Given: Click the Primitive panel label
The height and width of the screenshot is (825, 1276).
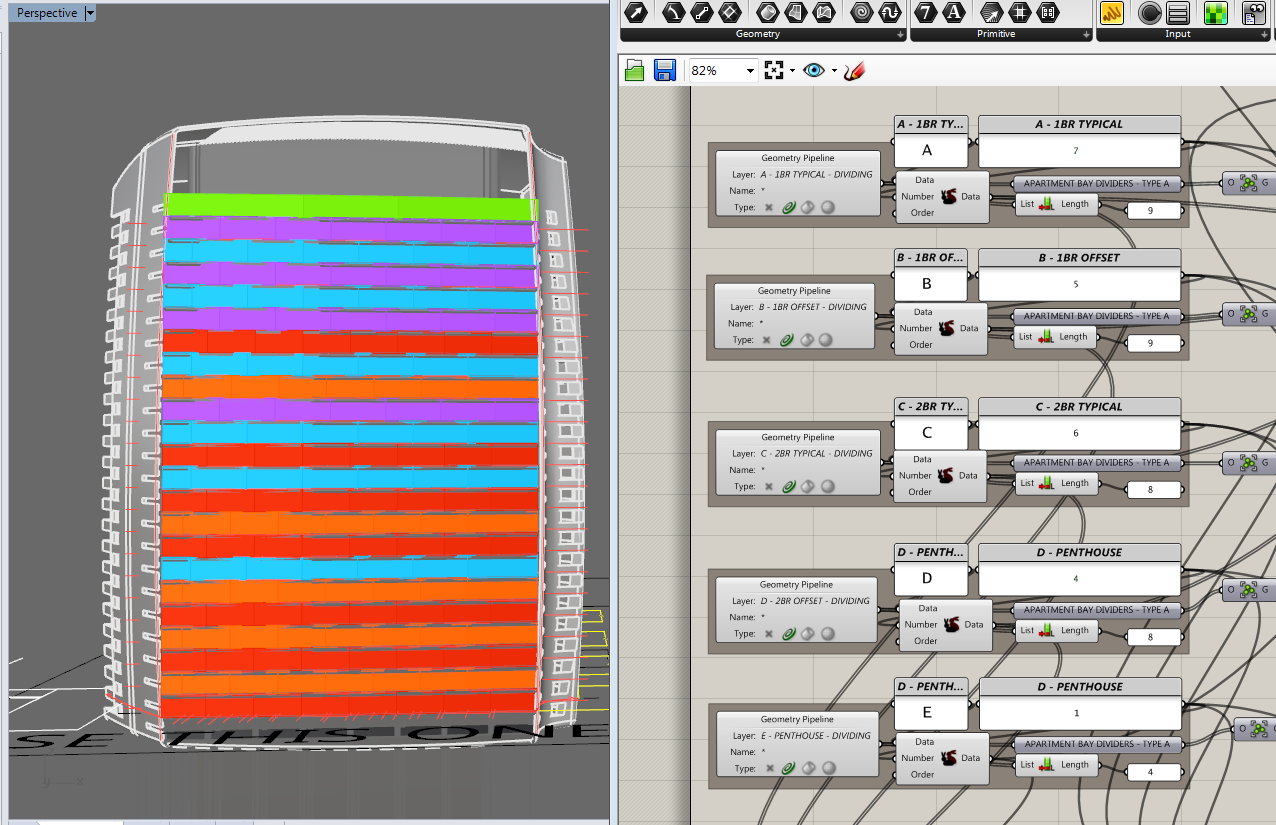Looking at the screenshot, I should tap(996, 34).
